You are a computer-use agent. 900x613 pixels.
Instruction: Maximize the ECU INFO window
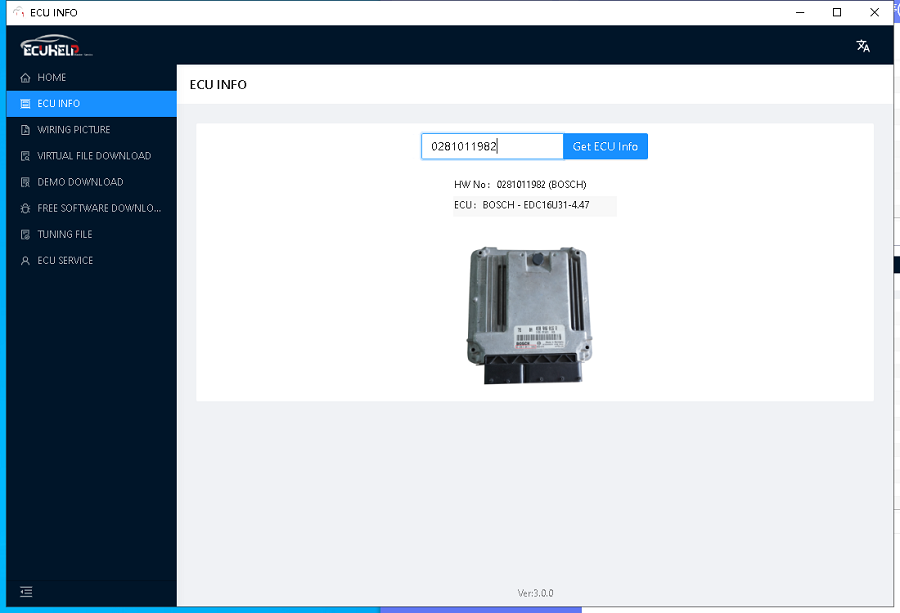coord(837,12)
